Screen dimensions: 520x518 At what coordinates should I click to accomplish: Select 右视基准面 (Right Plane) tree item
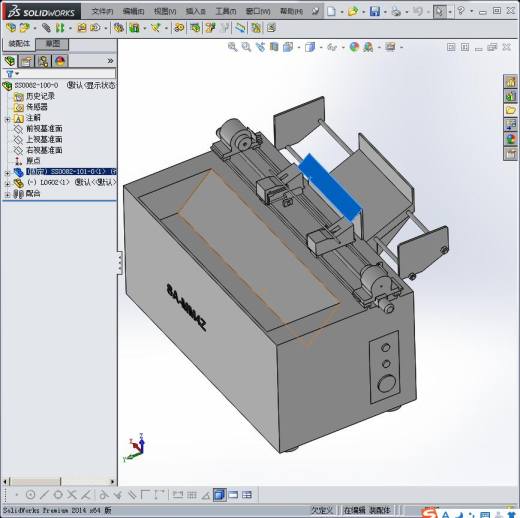(44, 150)
